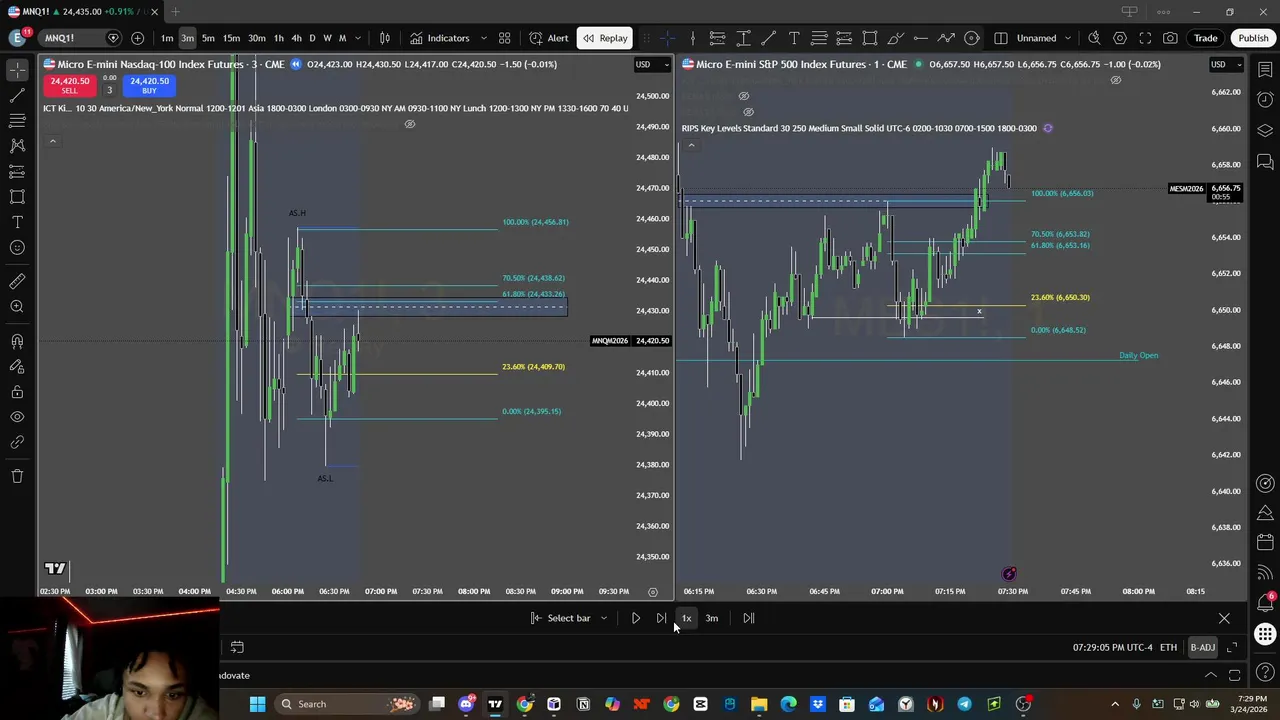Open the object tree layers panel

point(1265,131)
